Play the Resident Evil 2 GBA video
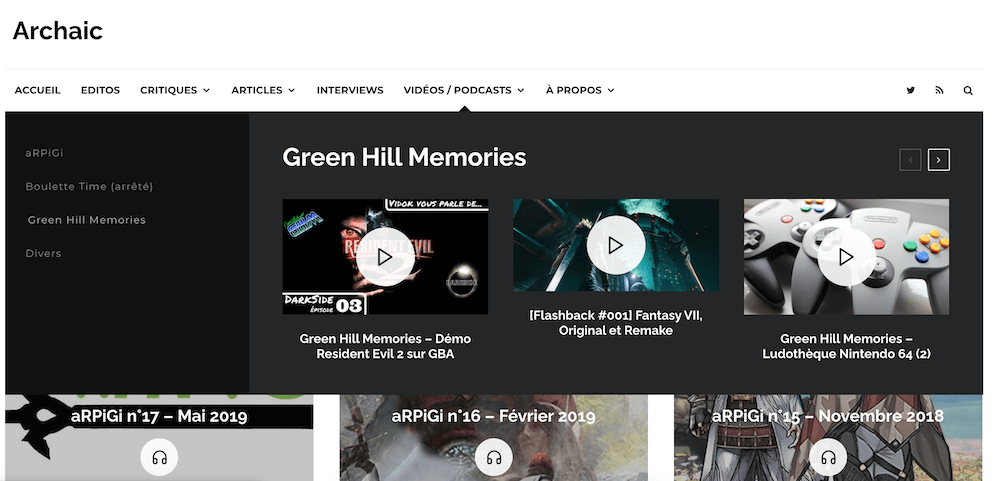 pos(385,257)
